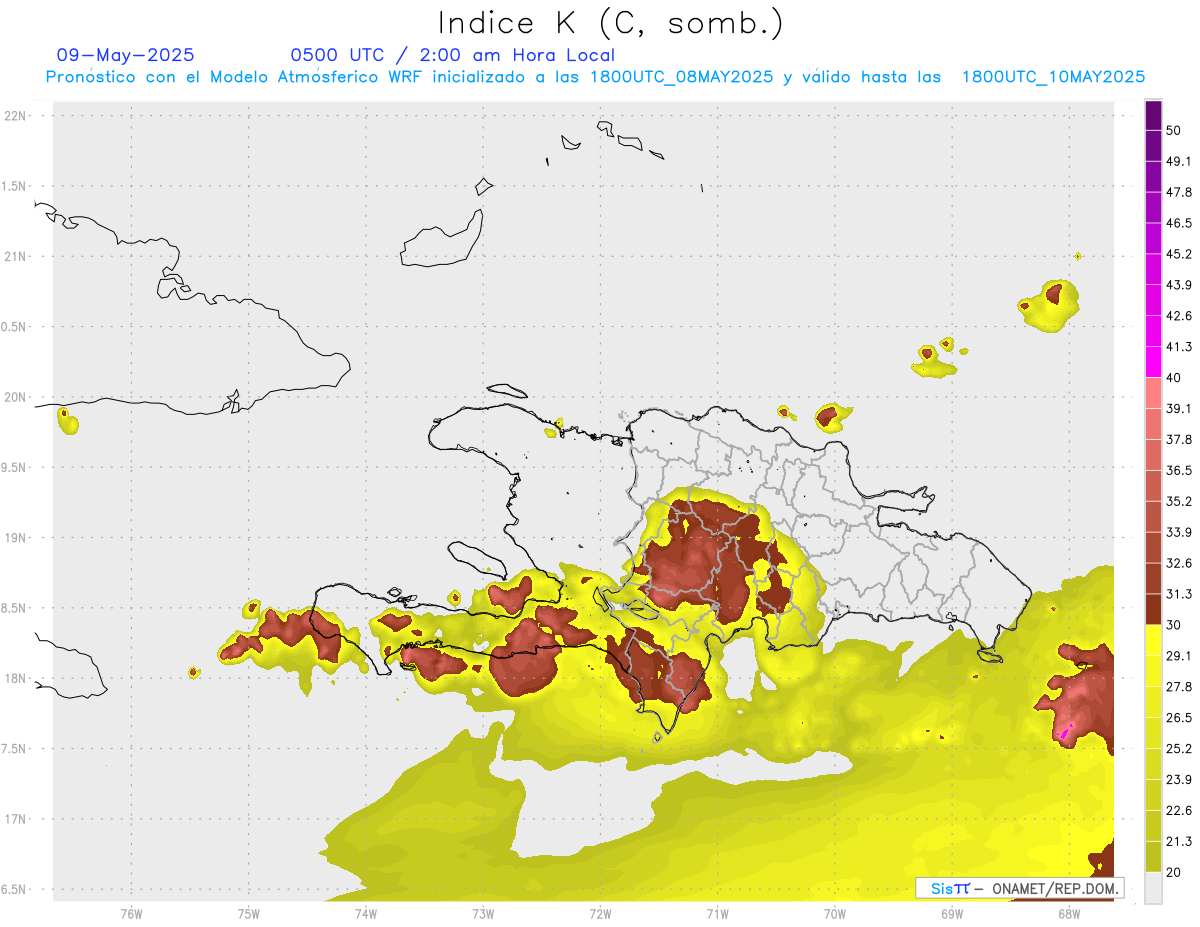Click the "45.2" color scale label
The width and height of the screenshot is (1200, 927).
tap(1178, 254)
